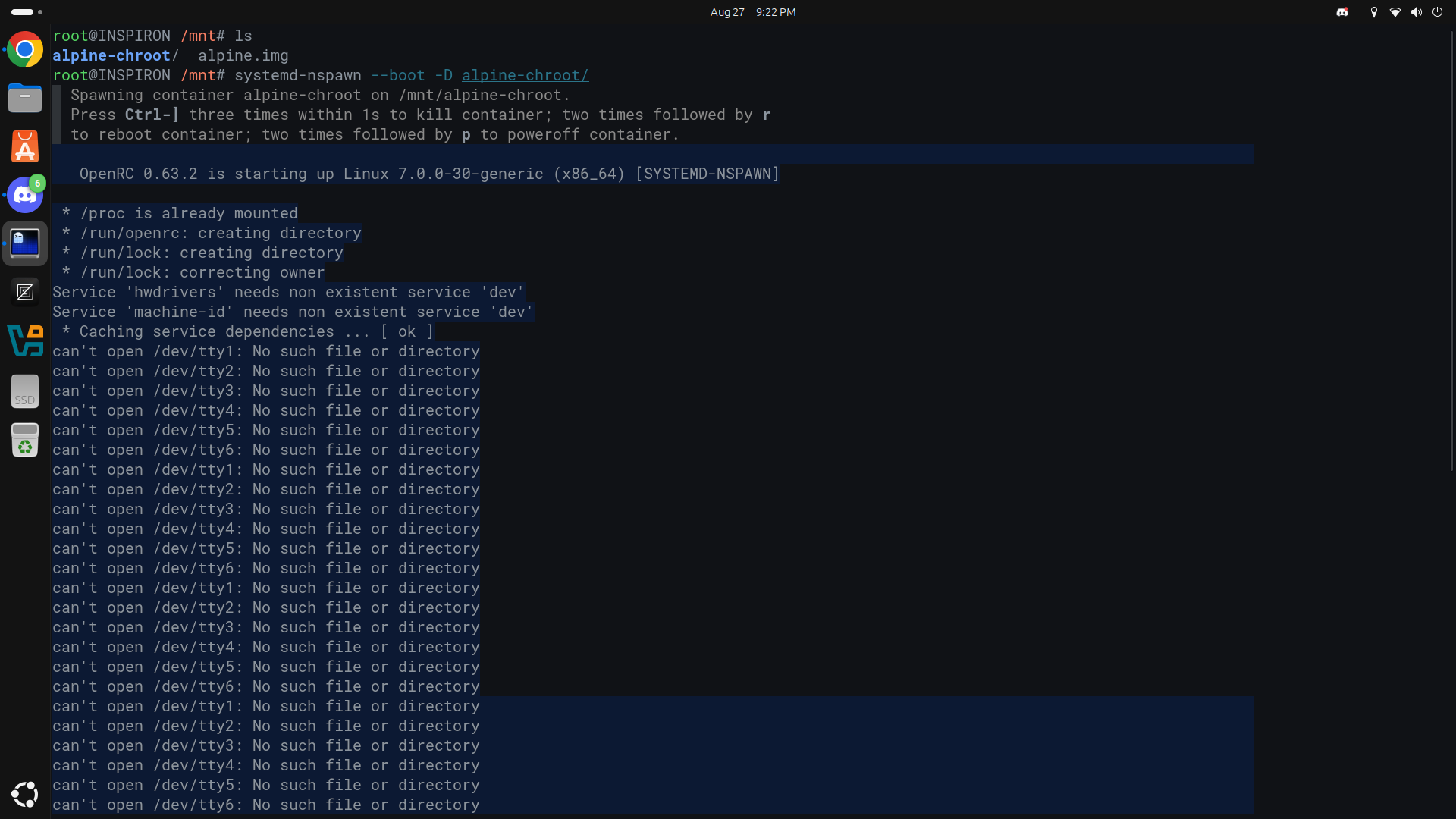Open Activities workspace indicator pill
The height and width of the screenshot is (819, 1456).
27,12
